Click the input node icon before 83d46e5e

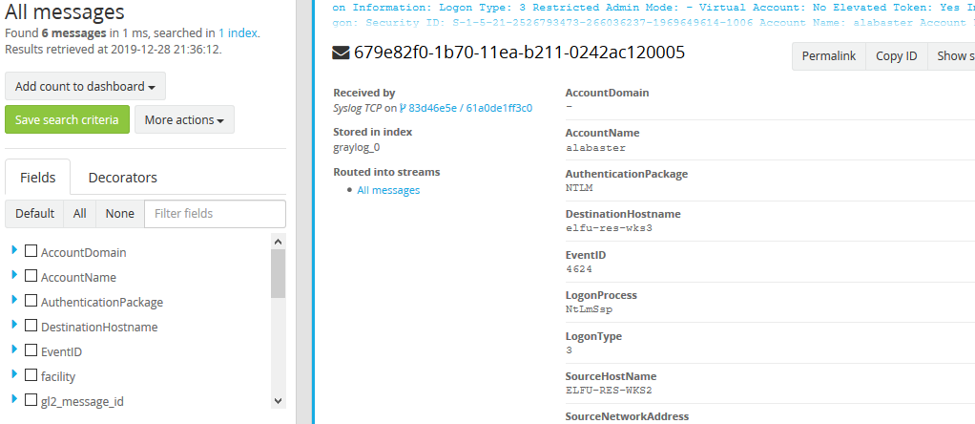pos(403,108)
